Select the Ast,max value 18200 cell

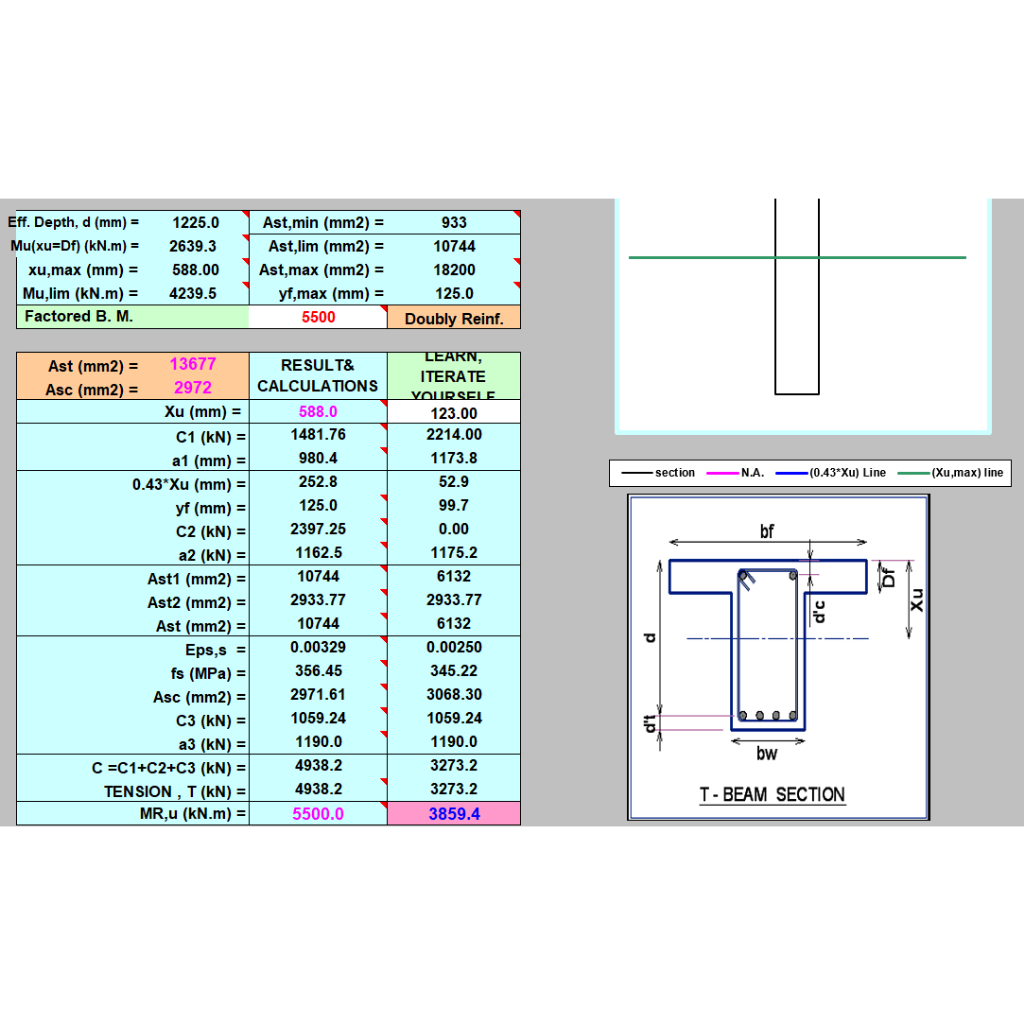coord(454,270)
